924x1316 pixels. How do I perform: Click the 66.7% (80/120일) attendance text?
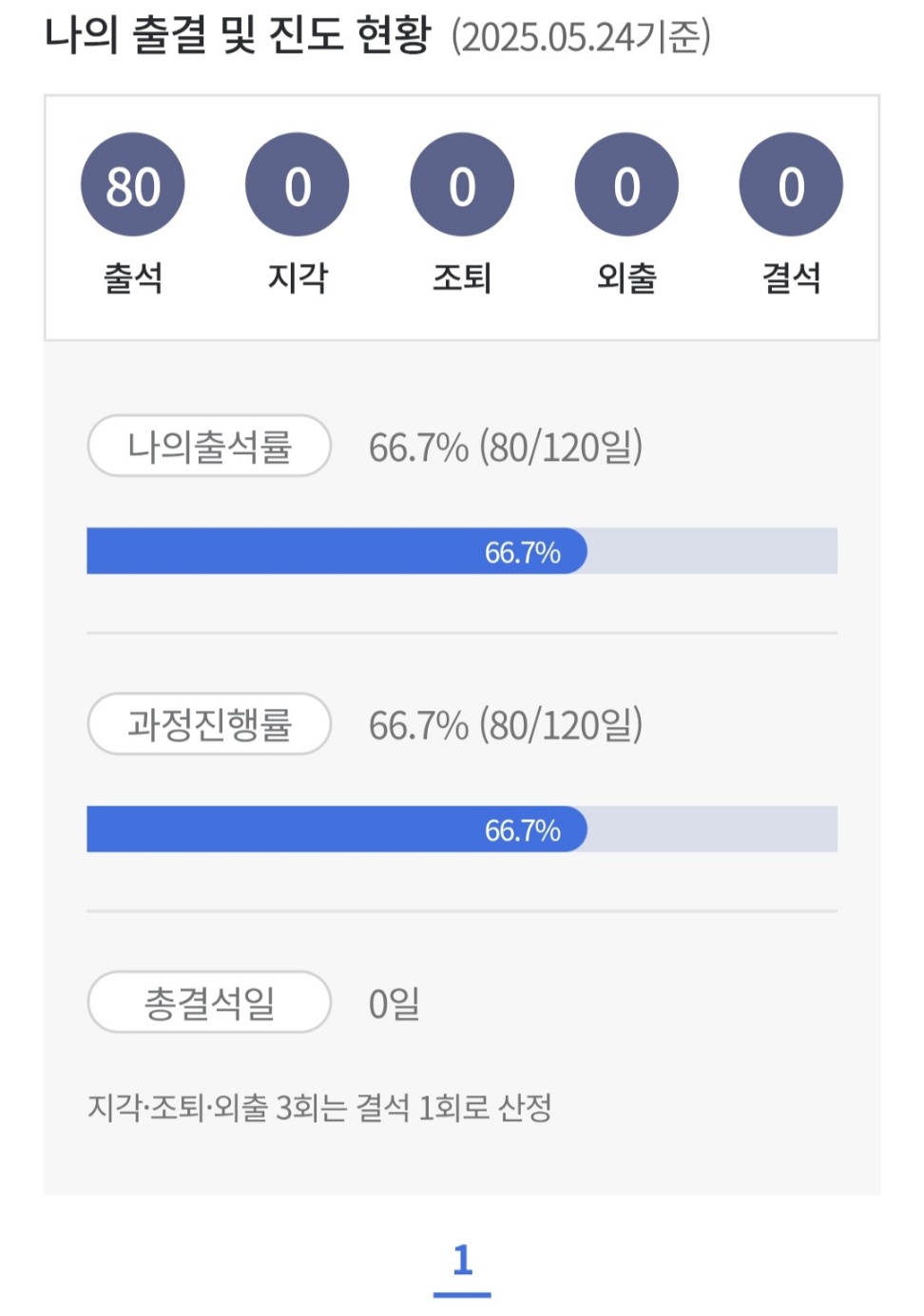(504, 445)
